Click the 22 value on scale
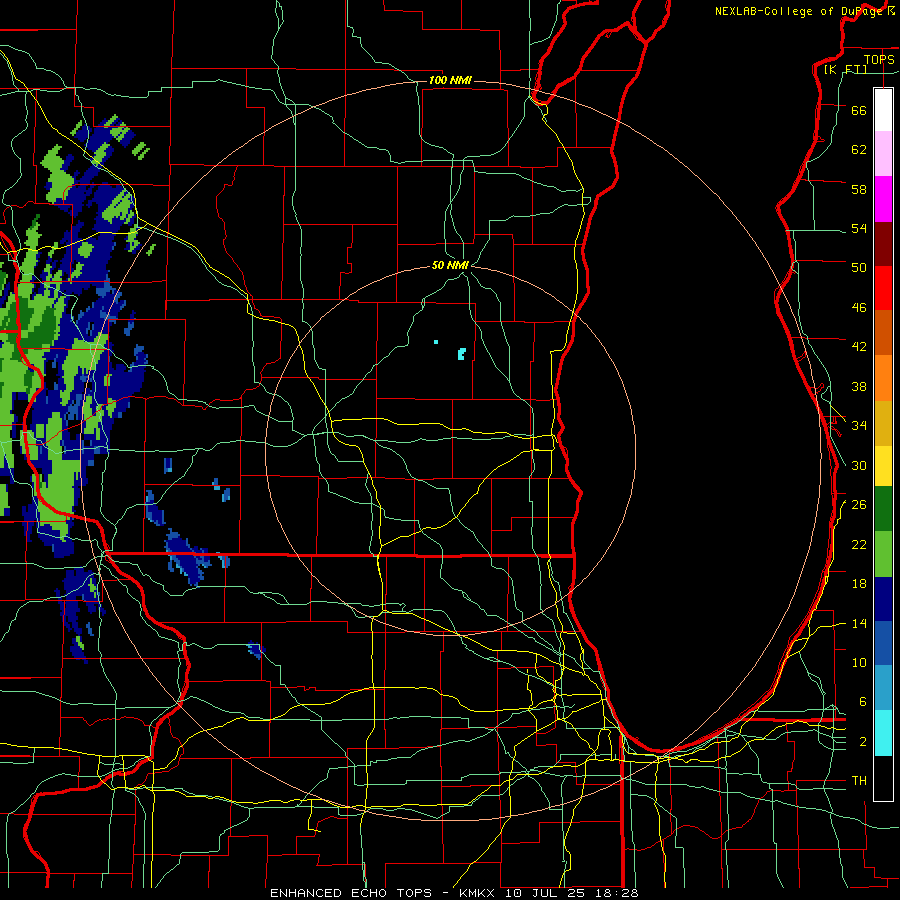The image size is (900, 900). point(859,544)
